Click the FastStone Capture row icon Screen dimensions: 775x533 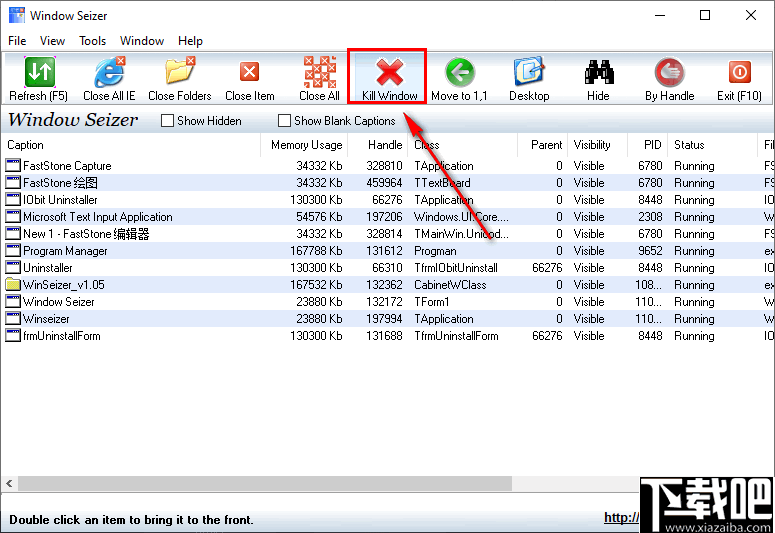(13, 166)
